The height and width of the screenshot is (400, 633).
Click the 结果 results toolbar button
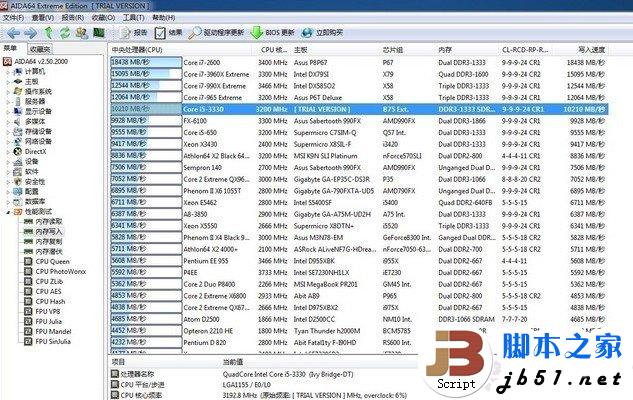[x=168, y=33]
